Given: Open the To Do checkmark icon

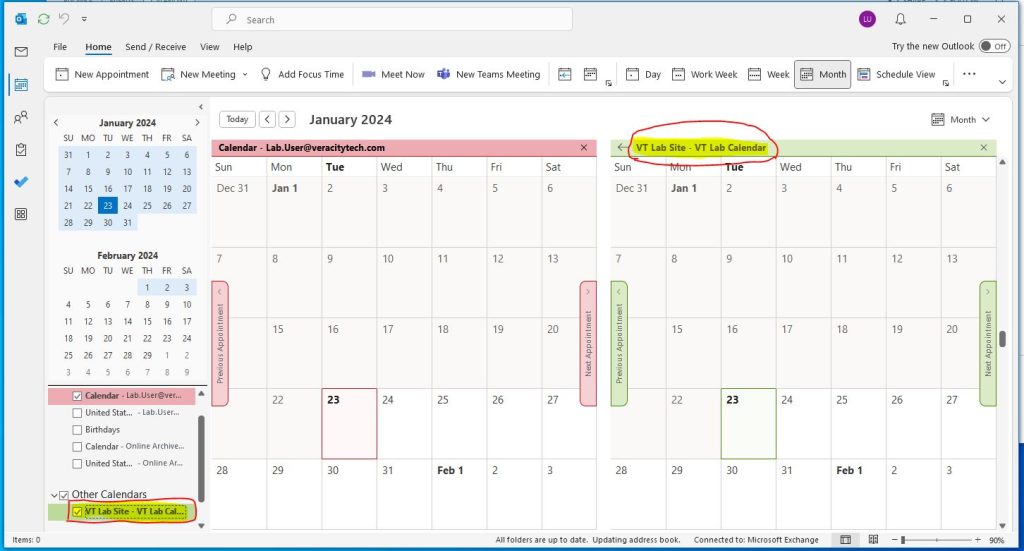Looking at the screenshot, I should click(21, 182).
